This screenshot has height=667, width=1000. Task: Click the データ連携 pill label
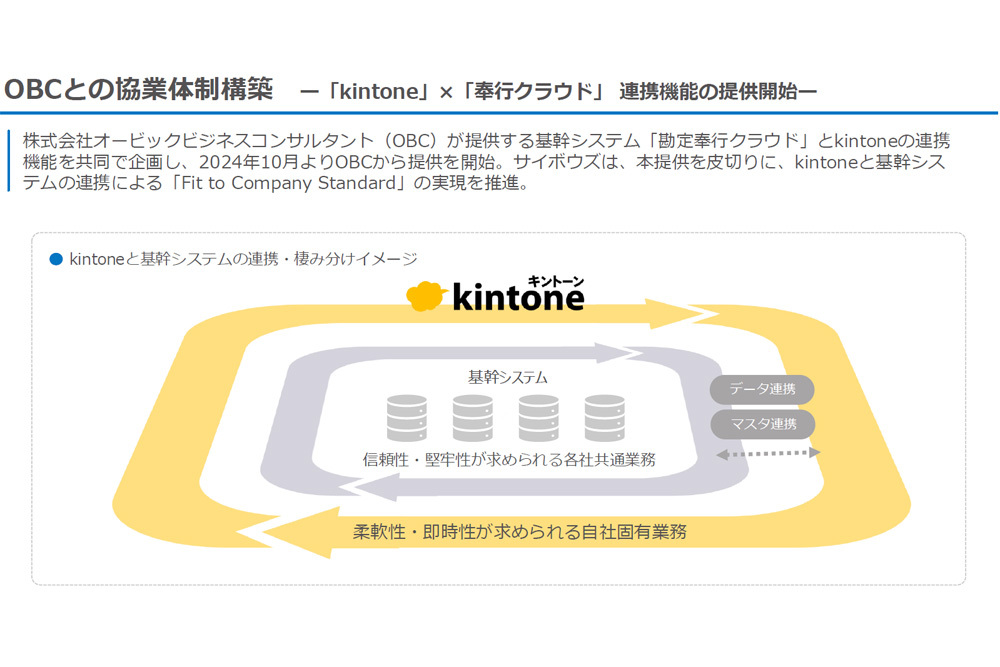click(762, 389)
